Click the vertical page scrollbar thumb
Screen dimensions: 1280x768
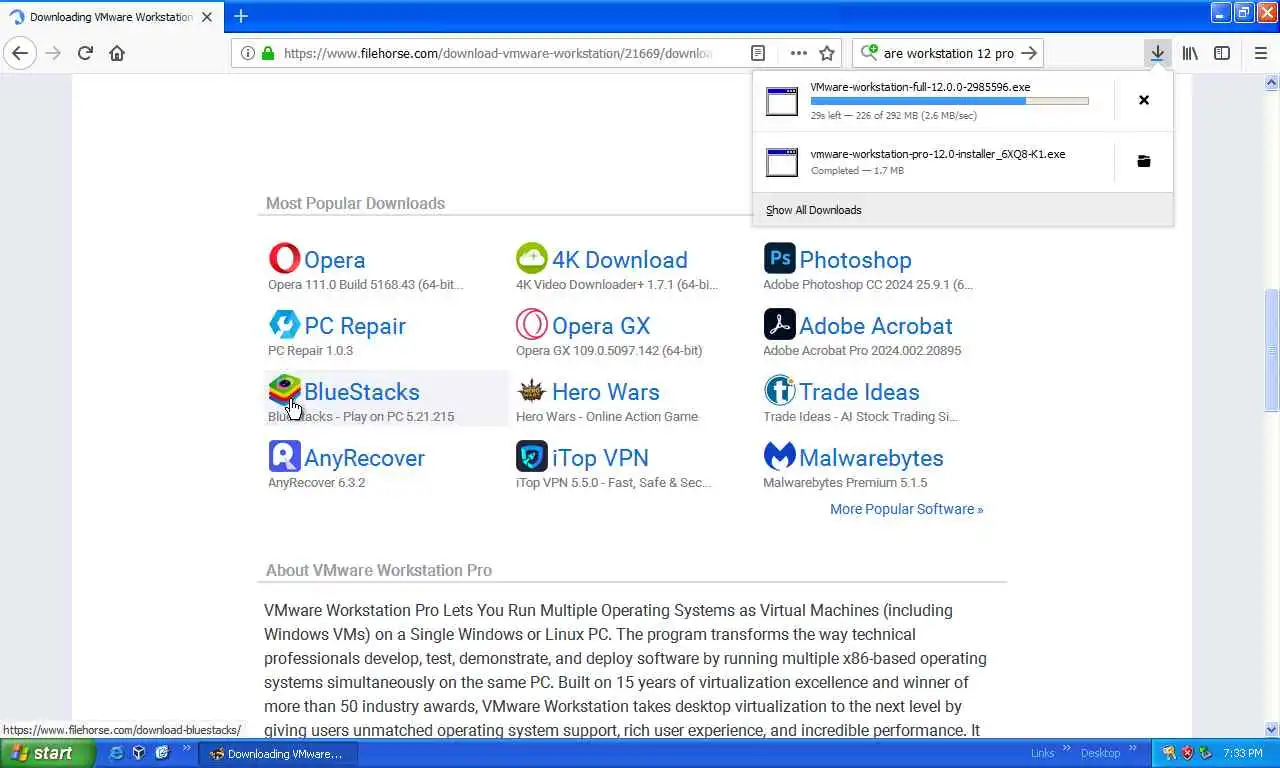click(1272, 349)
